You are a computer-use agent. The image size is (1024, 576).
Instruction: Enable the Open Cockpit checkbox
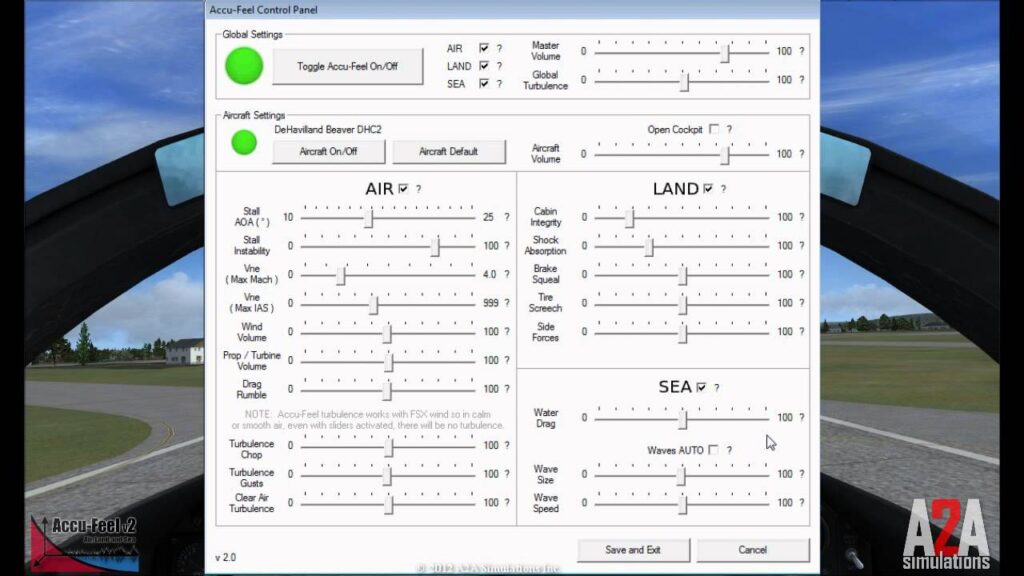point(714,129)
